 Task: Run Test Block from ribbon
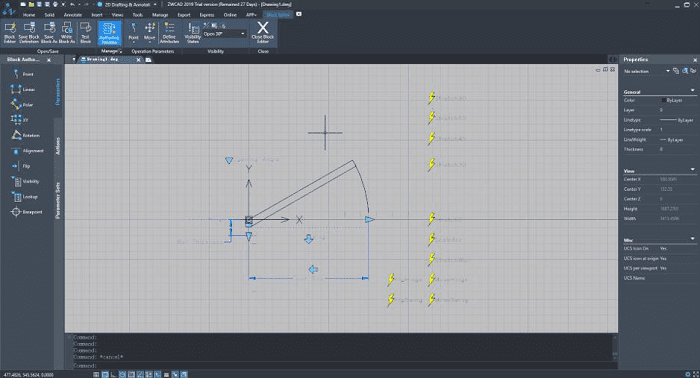(85, 33)
